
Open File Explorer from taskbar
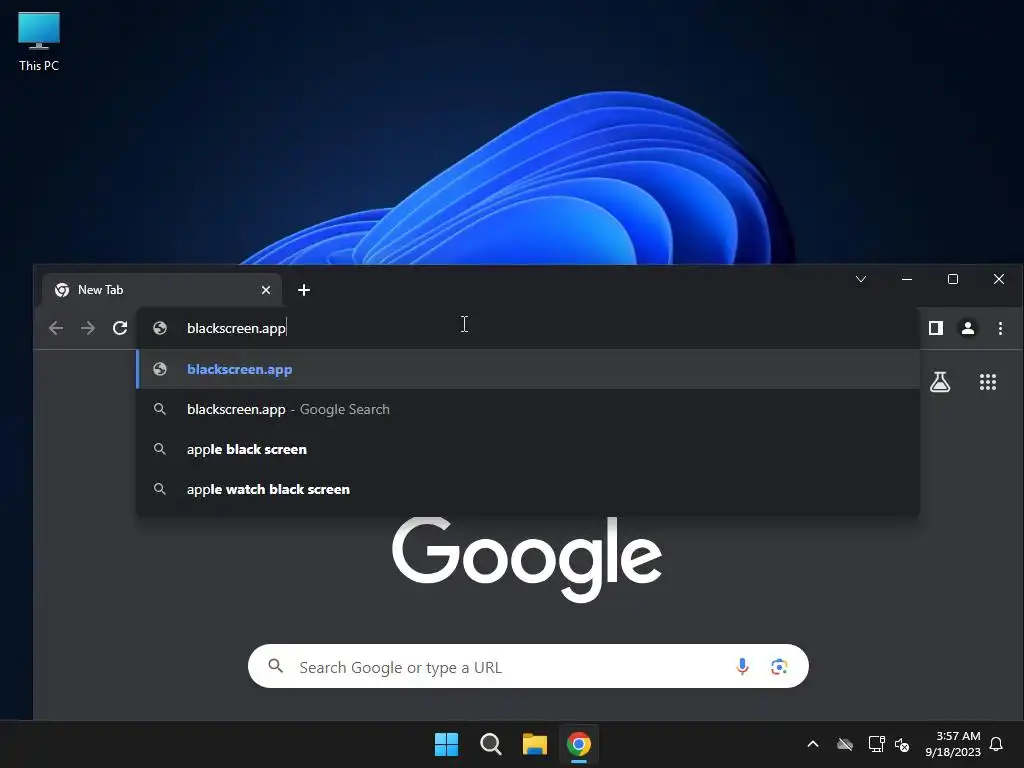tap(535, 744)
